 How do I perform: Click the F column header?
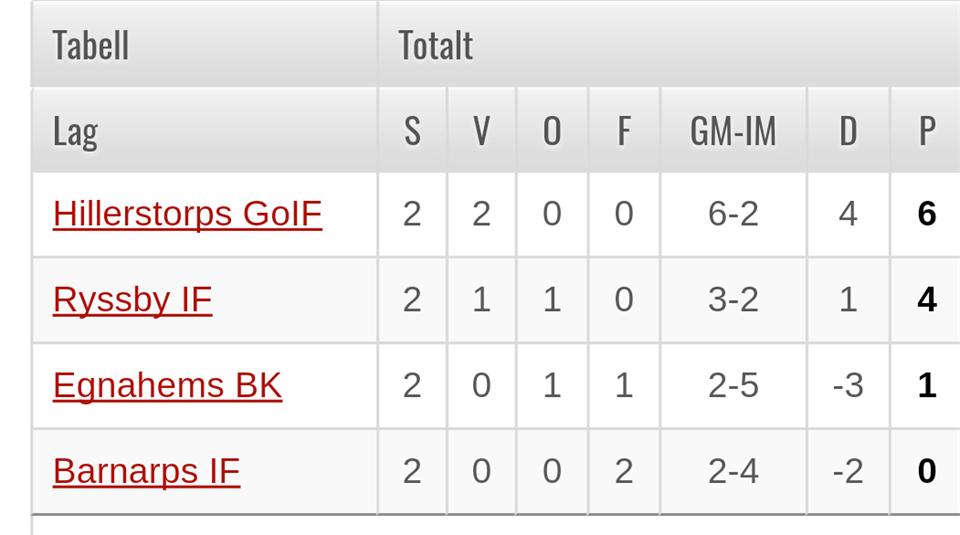coord(624,130)
